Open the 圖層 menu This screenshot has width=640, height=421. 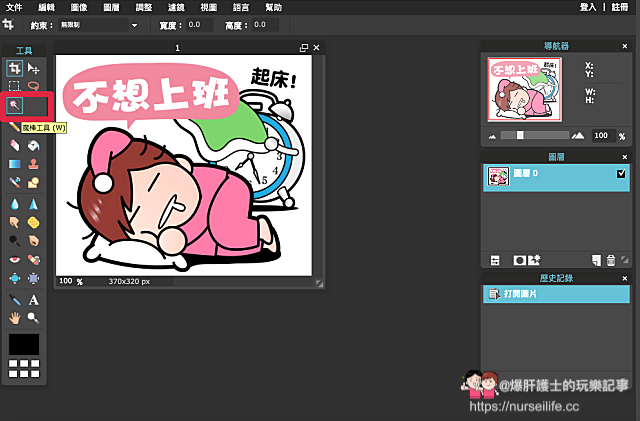(111, 7)
